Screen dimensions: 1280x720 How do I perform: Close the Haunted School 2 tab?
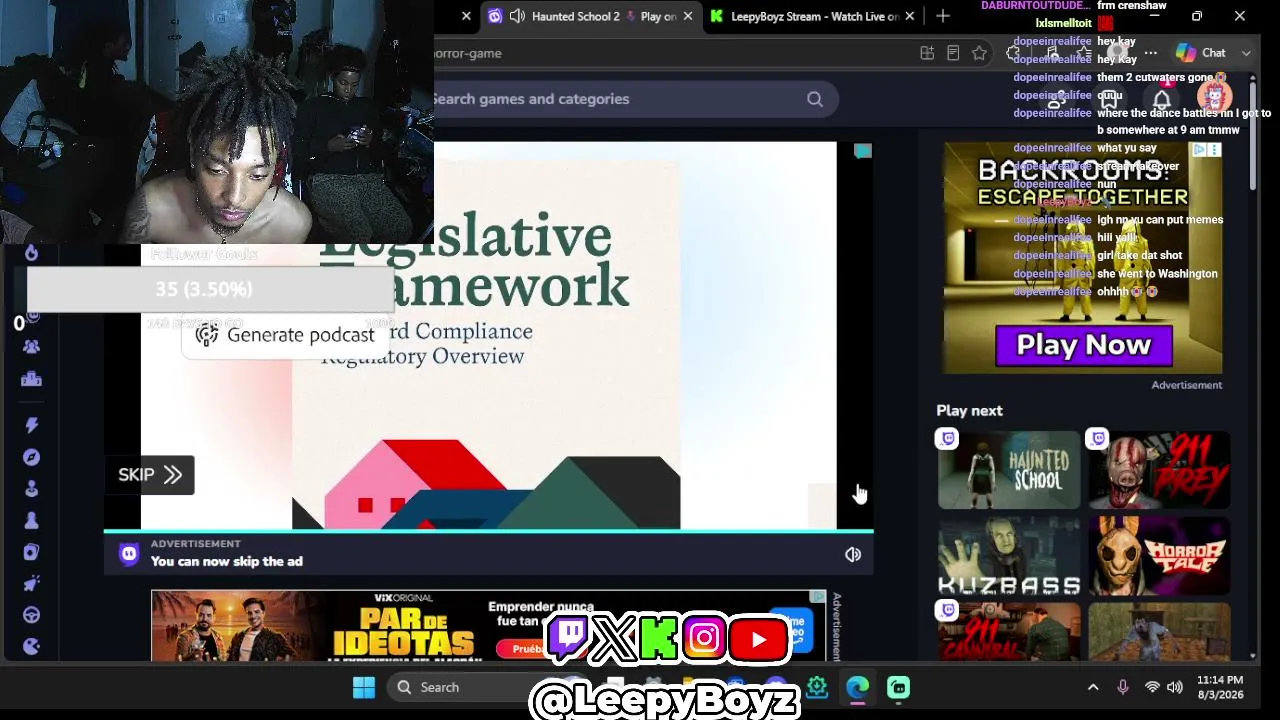(688, 16)
